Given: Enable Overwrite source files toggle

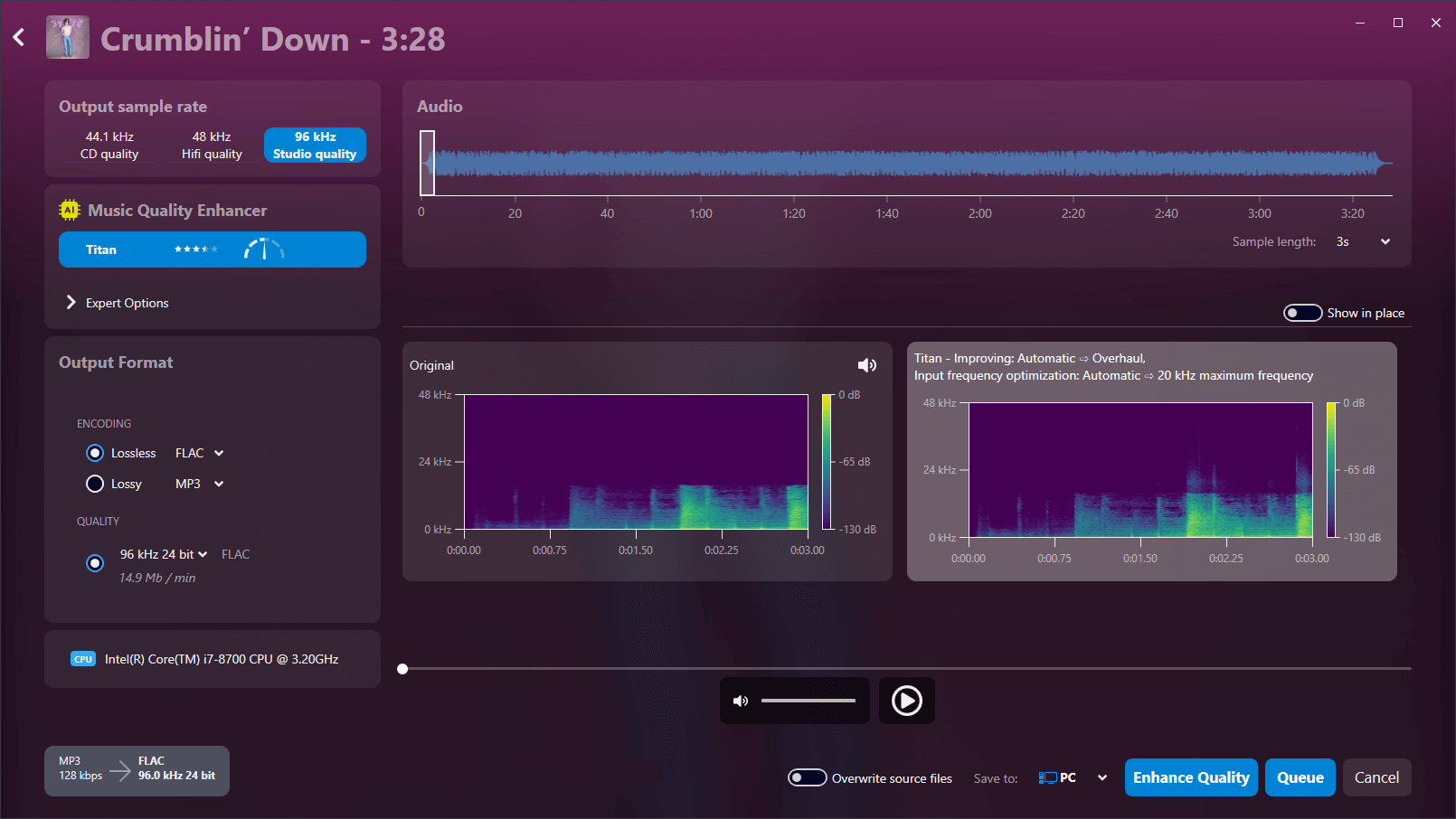Looking at the screenshot, I should (807, 777).
